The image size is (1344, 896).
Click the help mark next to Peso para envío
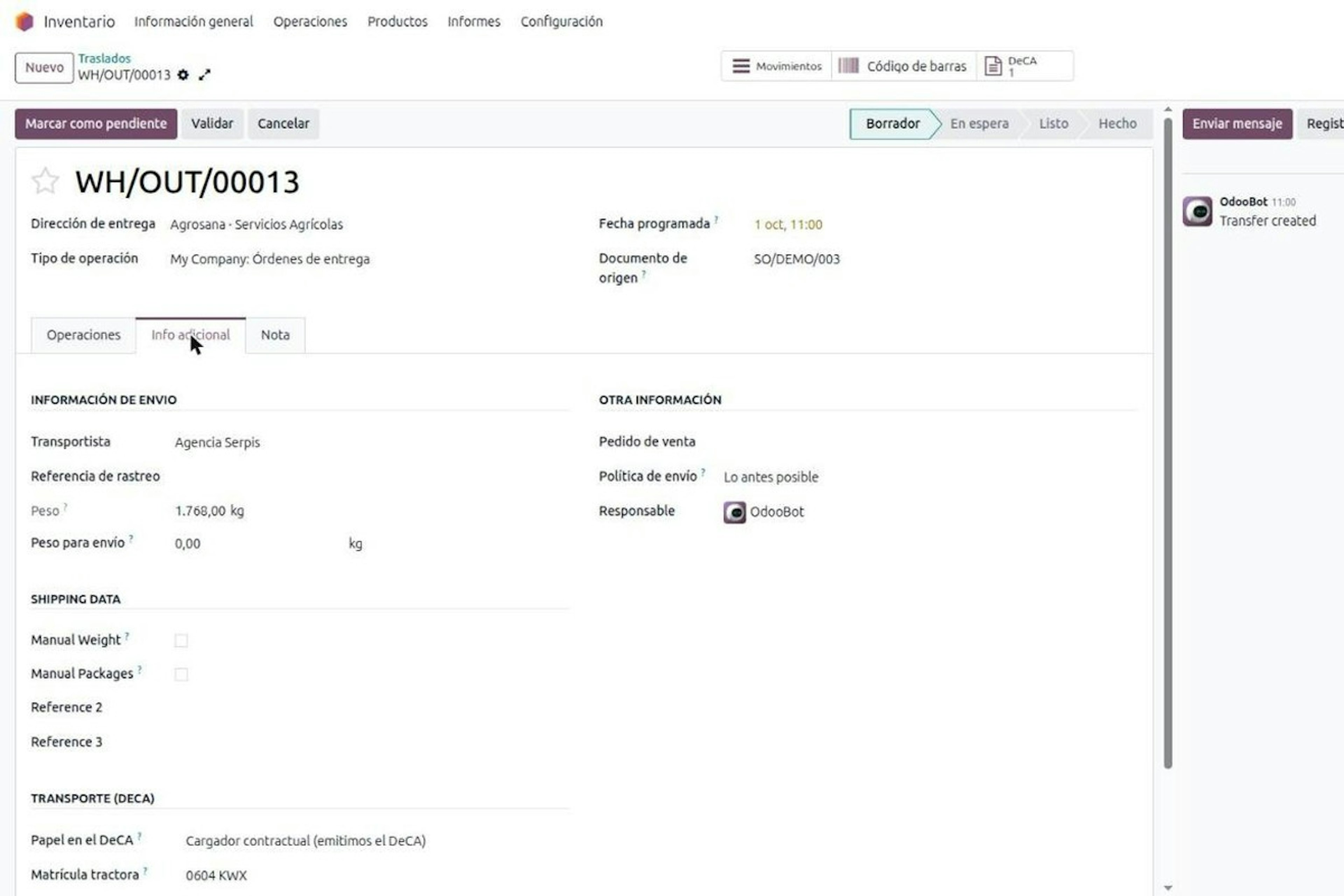point(131,538)
